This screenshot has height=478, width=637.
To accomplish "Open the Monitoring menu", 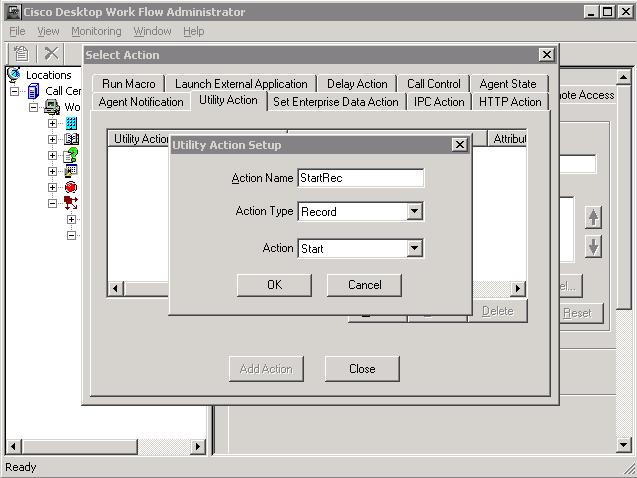I will (96, 31).
